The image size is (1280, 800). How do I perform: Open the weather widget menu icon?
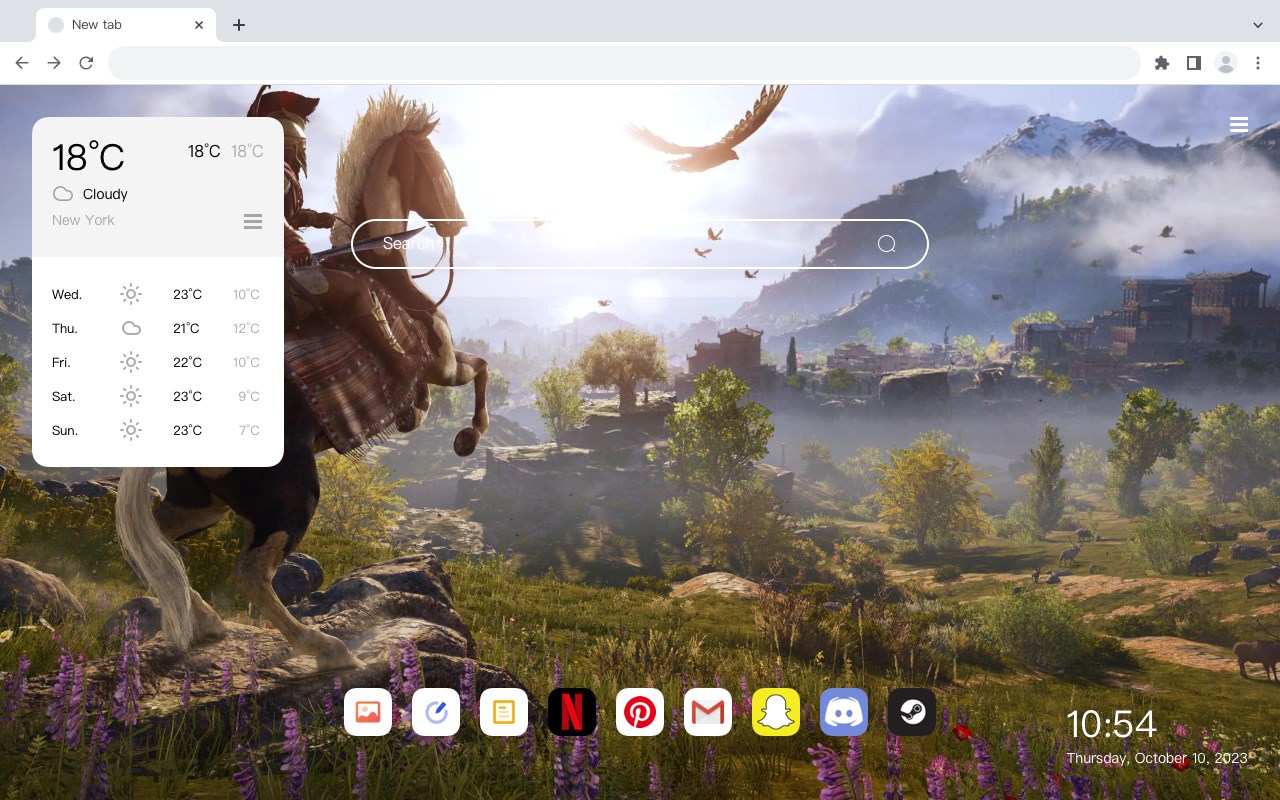(x=253, y=221)
